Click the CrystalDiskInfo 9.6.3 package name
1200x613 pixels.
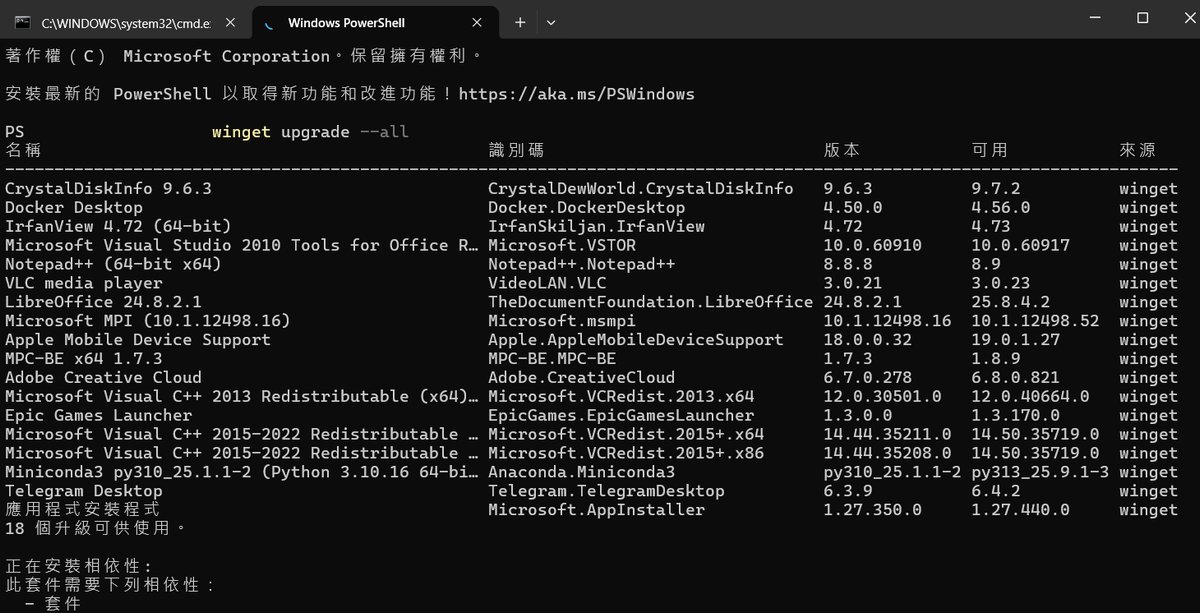[108, 188]
